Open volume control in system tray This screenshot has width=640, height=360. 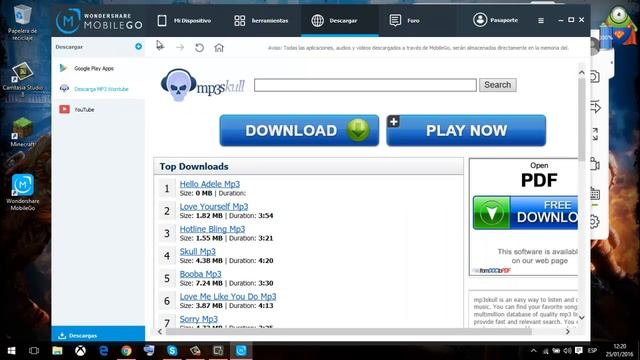(567, 351)
